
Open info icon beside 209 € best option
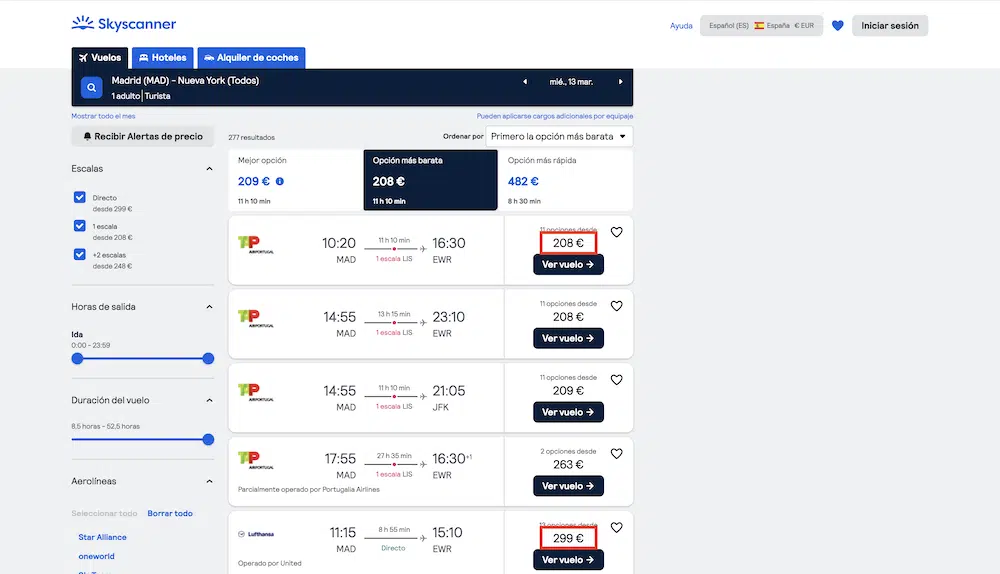(x=279, y=181)
